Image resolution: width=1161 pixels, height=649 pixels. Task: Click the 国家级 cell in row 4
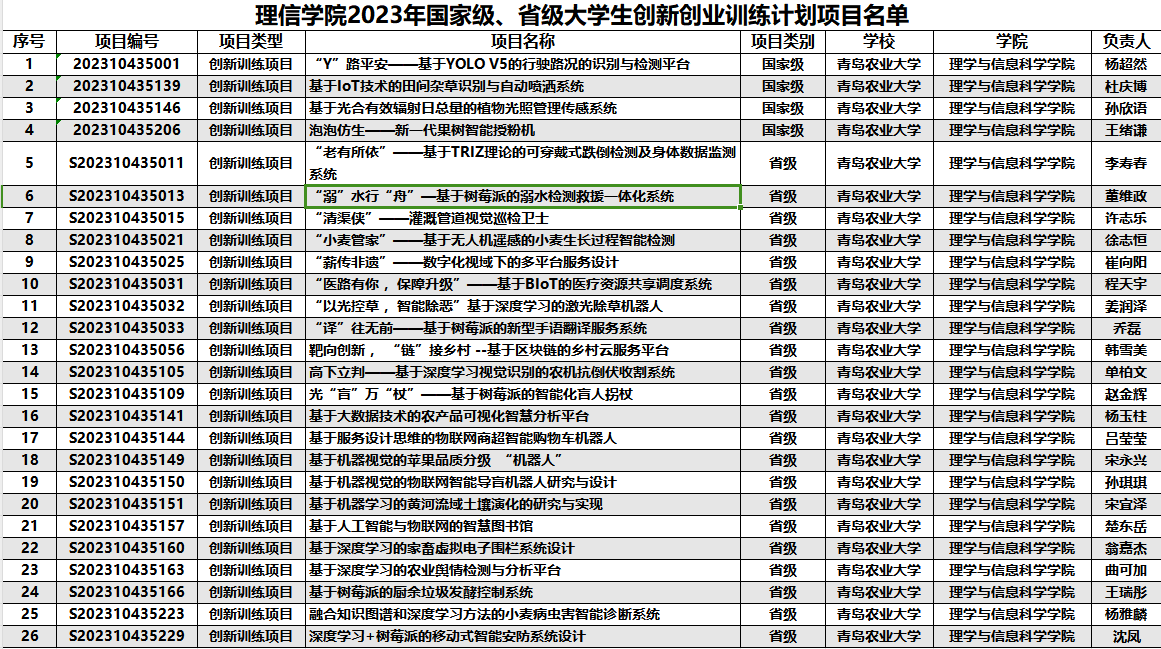click(782, 130)
